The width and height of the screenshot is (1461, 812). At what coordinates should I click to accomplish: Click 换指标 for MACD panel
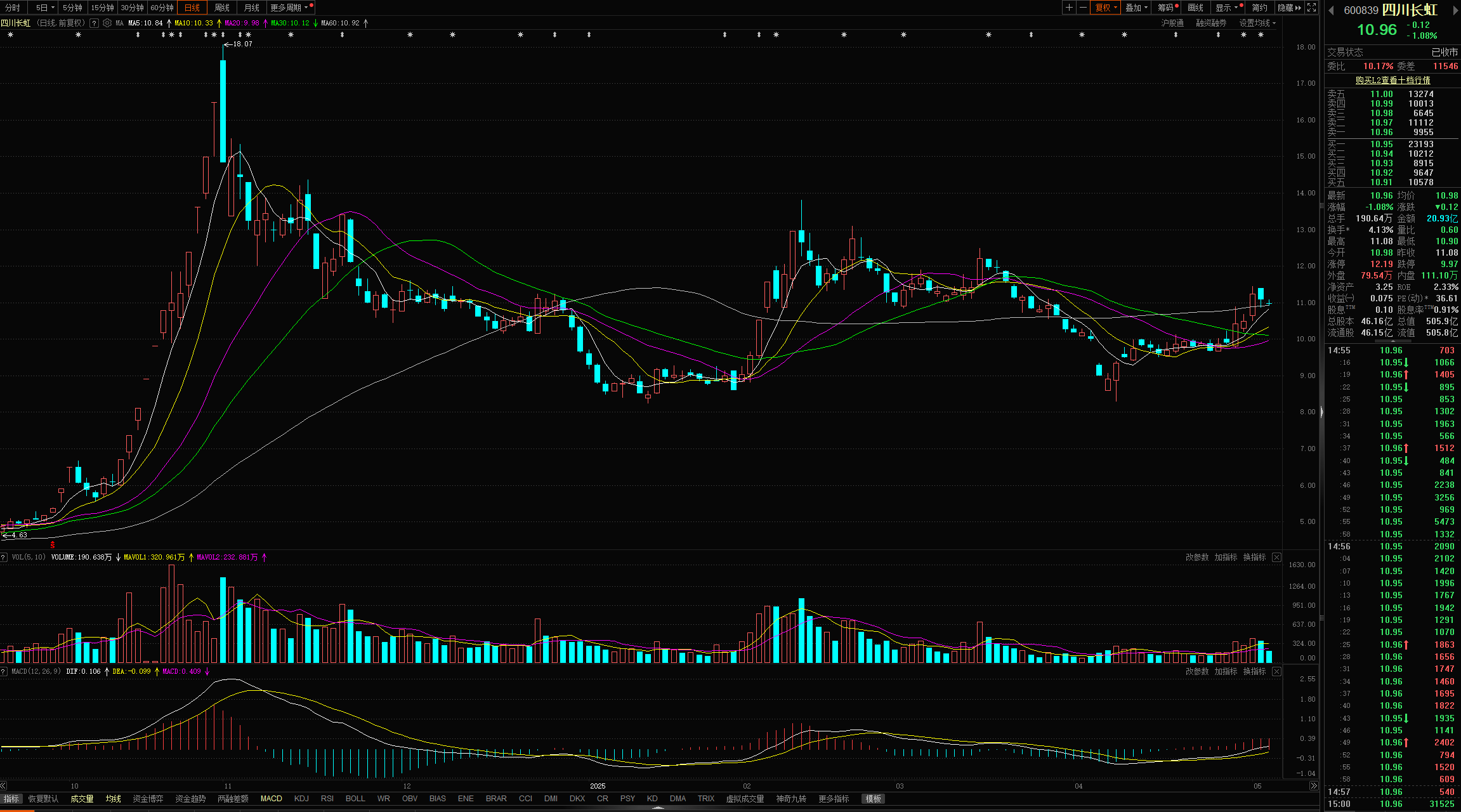pyautogui.click(x=1254, y=671)
